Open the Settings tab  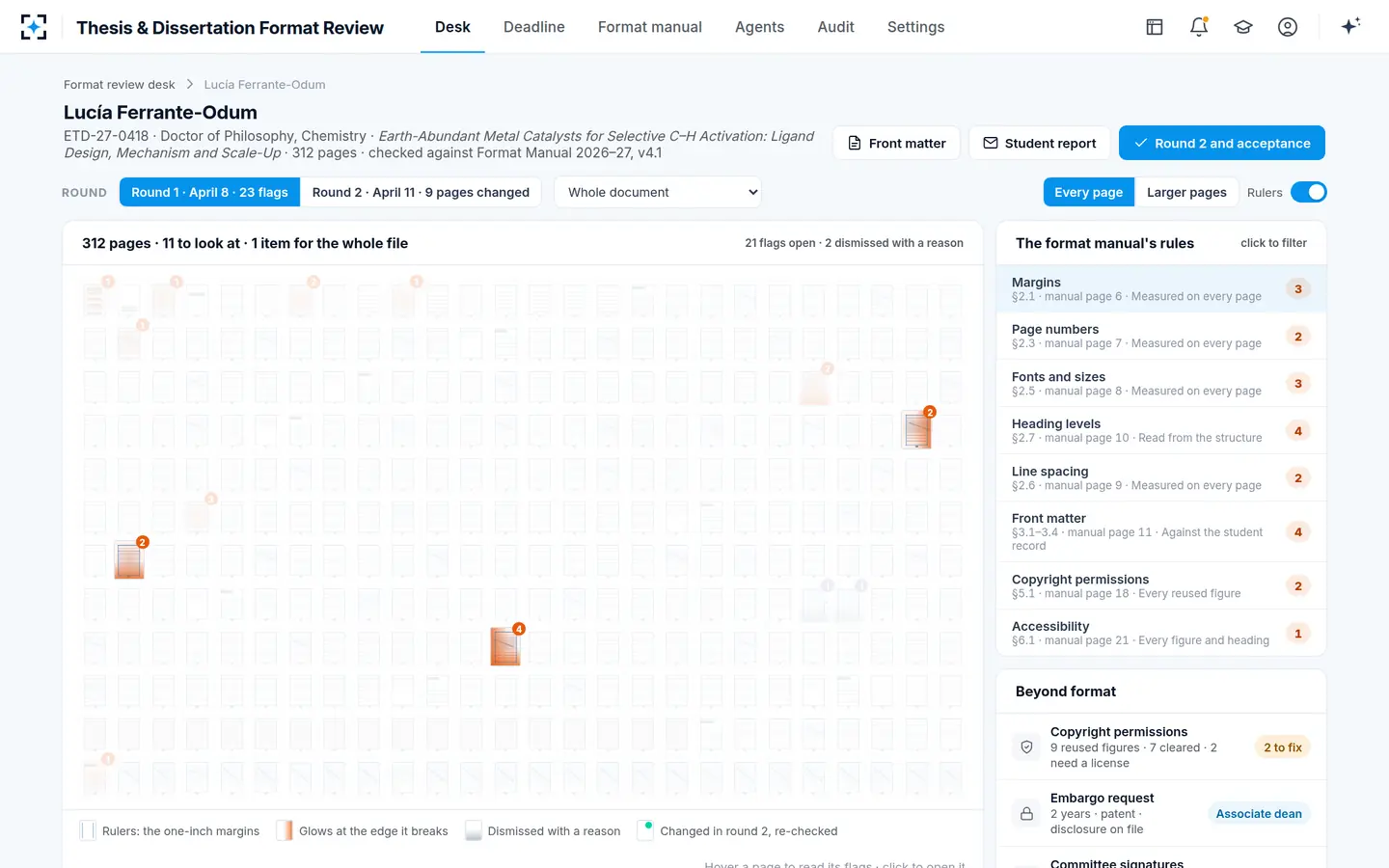pos(915,27)
